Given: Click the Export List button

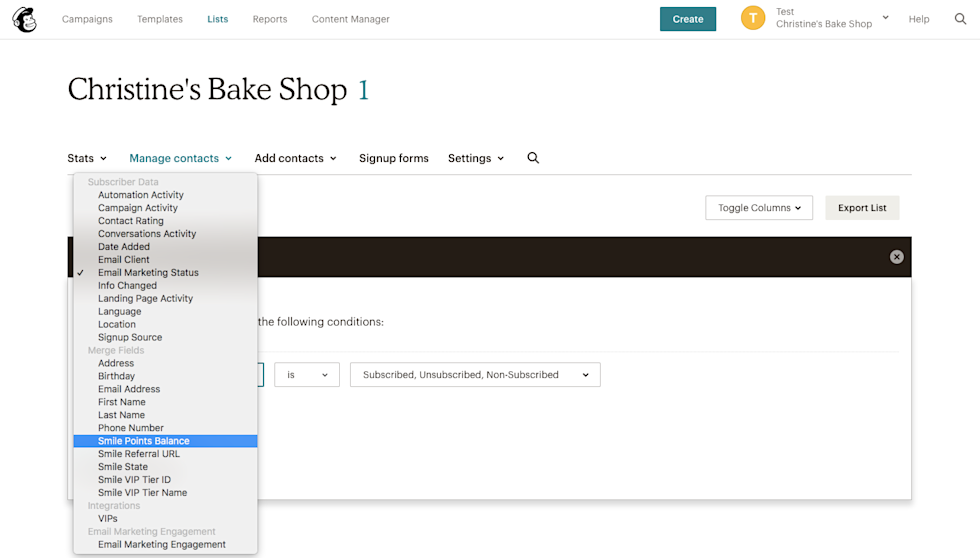Looking at the screenshot, I should click(x=862, y=208).
